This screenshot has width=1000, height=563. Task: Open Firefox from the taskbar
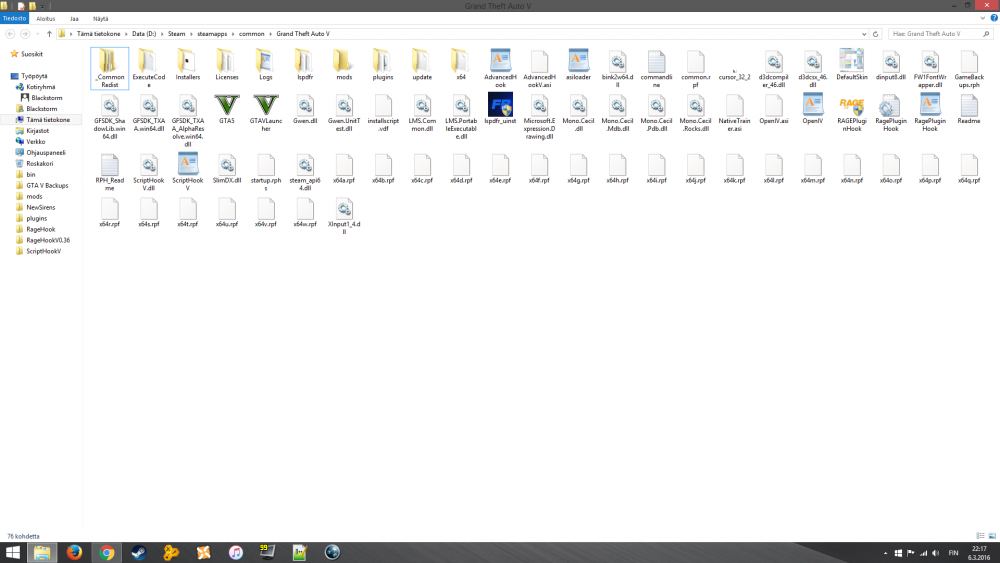click(74, 552)
